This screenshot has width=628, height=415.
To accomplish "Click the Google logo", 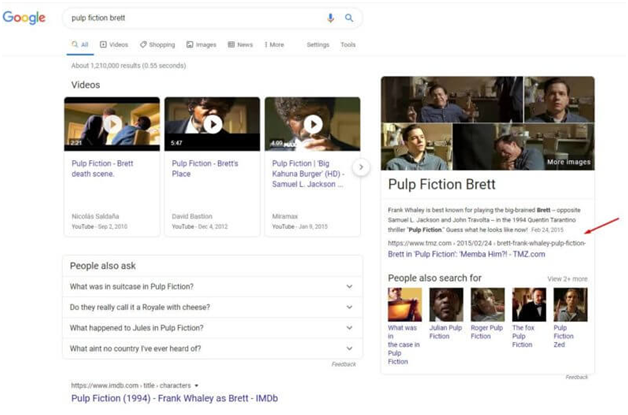I will click(x=24, y=18).
